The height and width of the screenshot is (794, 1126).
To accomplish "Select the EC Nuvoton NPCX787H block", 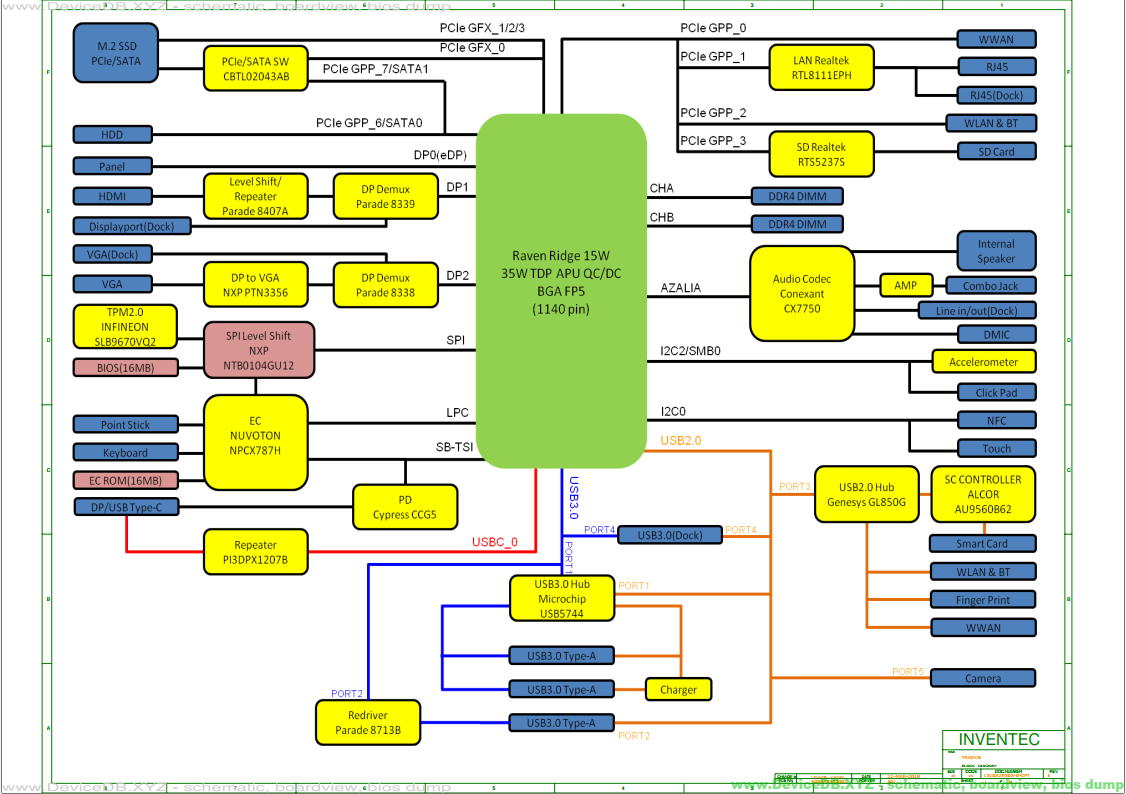I will (x=255, y=437).
